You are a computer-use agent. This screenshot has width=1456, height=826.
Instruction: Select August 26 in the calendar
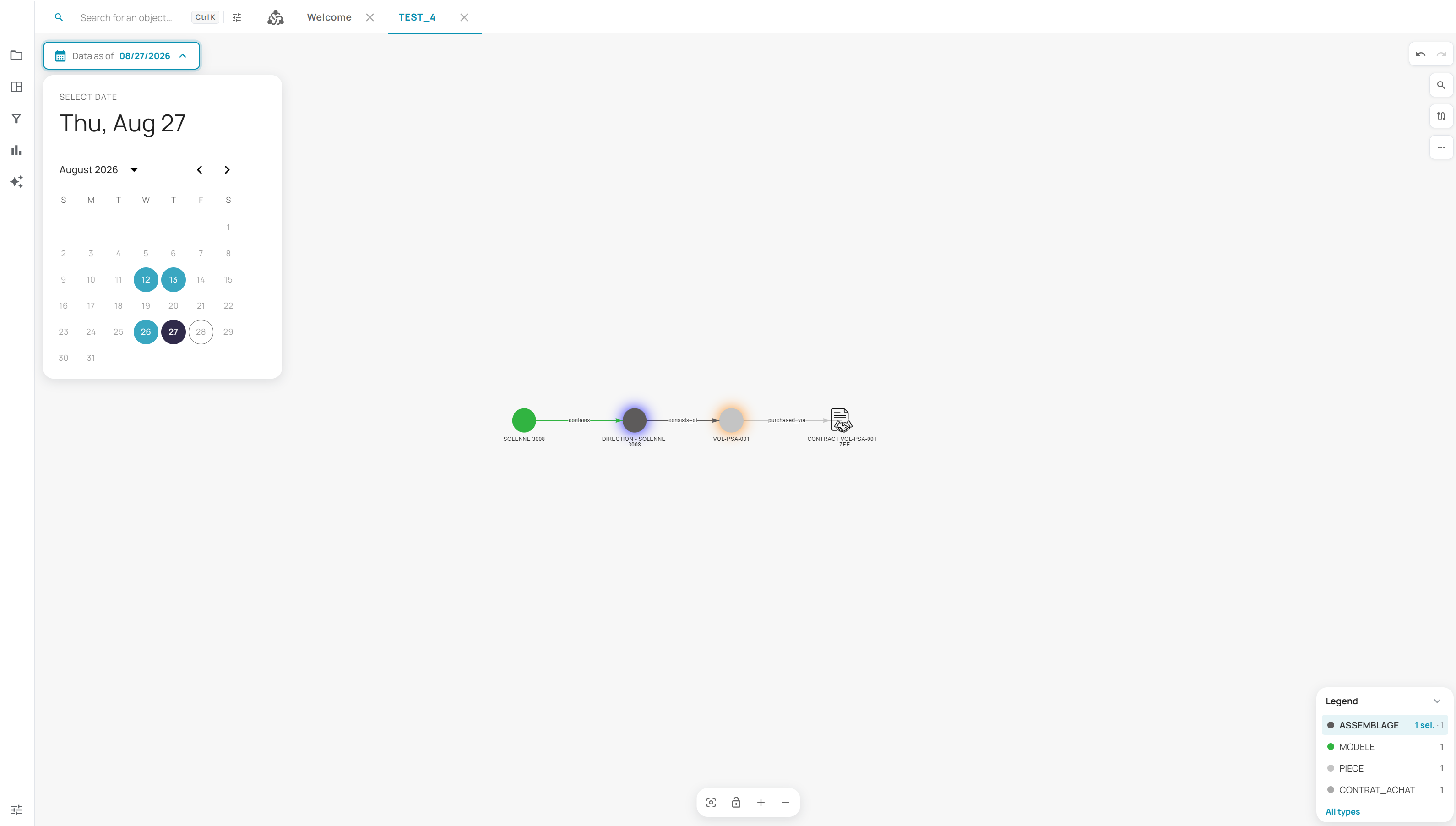coord(146,332)
